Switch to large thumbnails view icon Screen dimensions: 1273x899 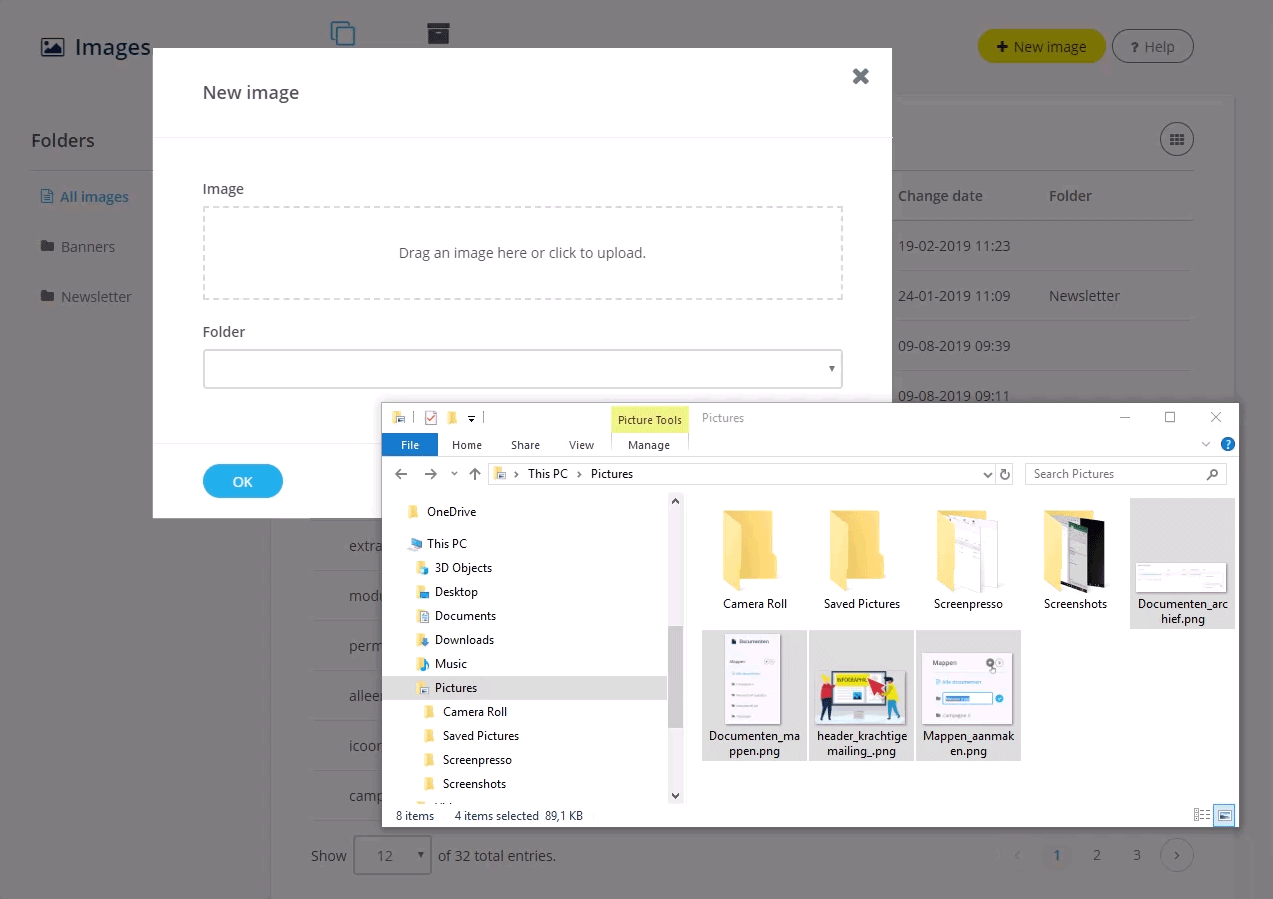1224,815
